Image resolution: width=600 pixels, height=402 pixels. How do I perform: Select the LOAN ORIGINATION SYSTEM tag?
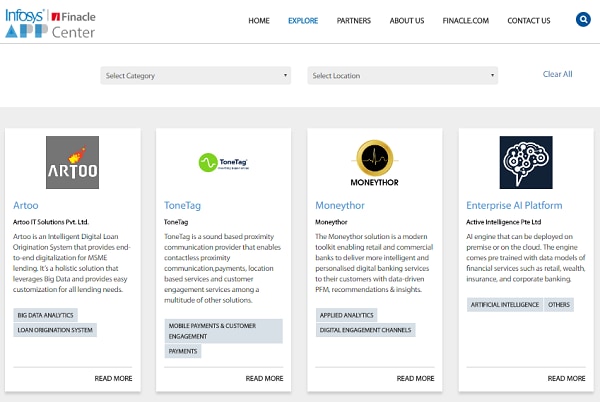[55, 330]
